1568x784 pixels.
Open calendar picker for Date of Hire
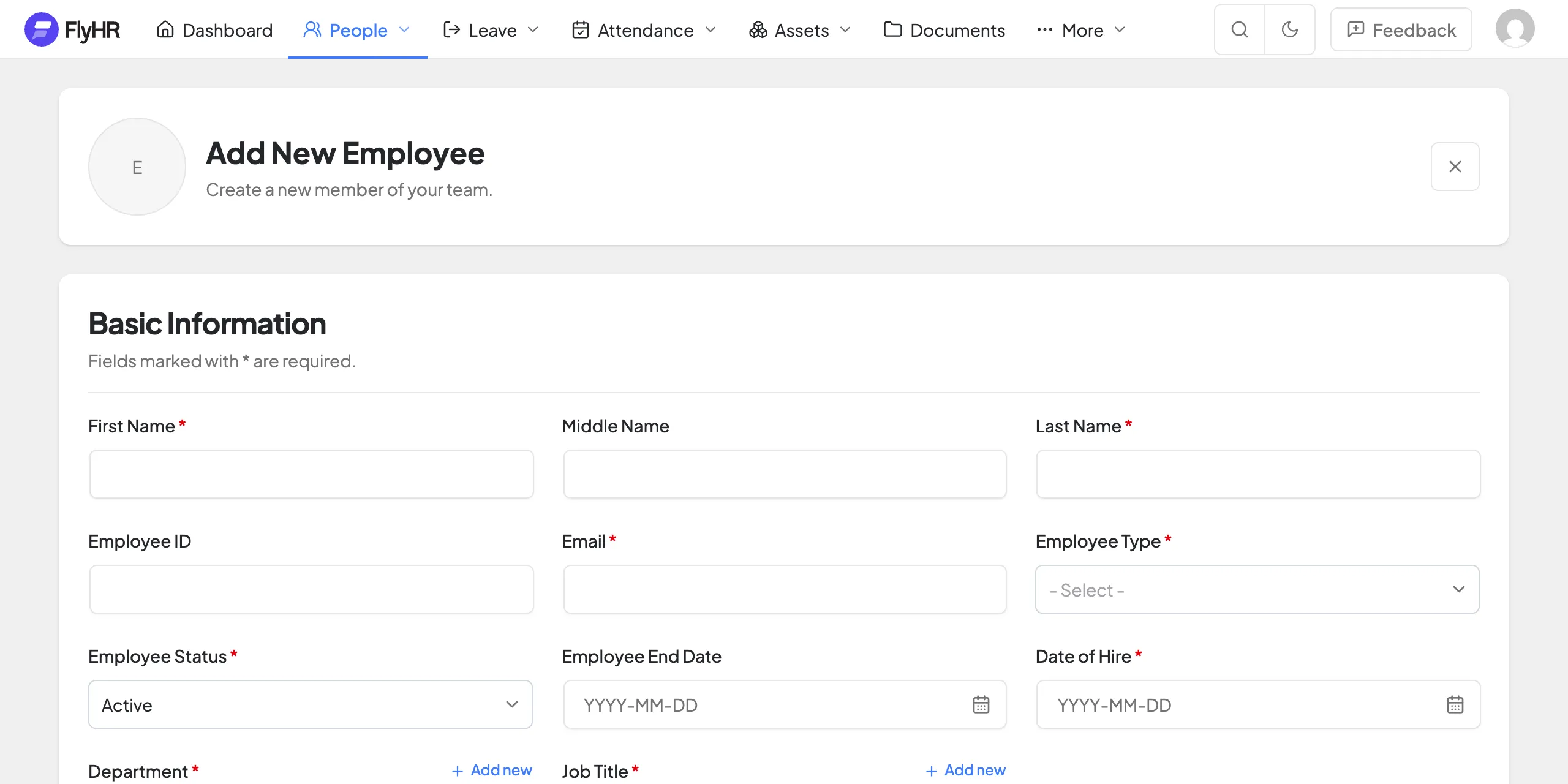(x=1455, y=704)
